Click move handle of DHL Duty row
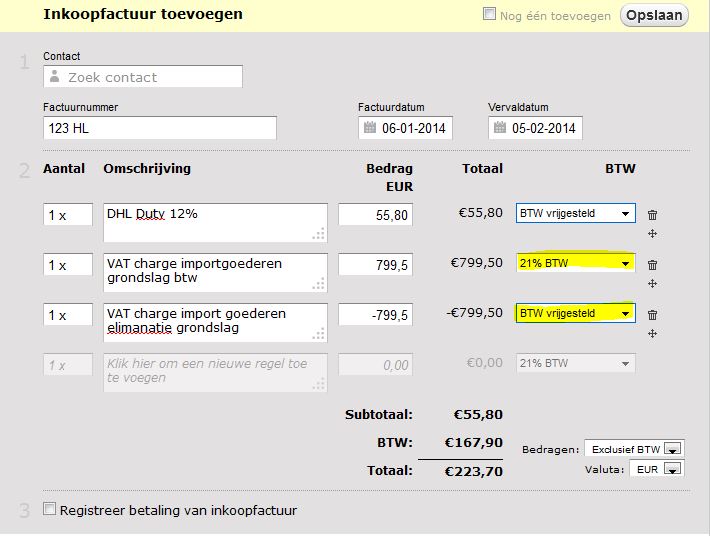The width and height of the screenshot is (710, 536). (652, 234)
